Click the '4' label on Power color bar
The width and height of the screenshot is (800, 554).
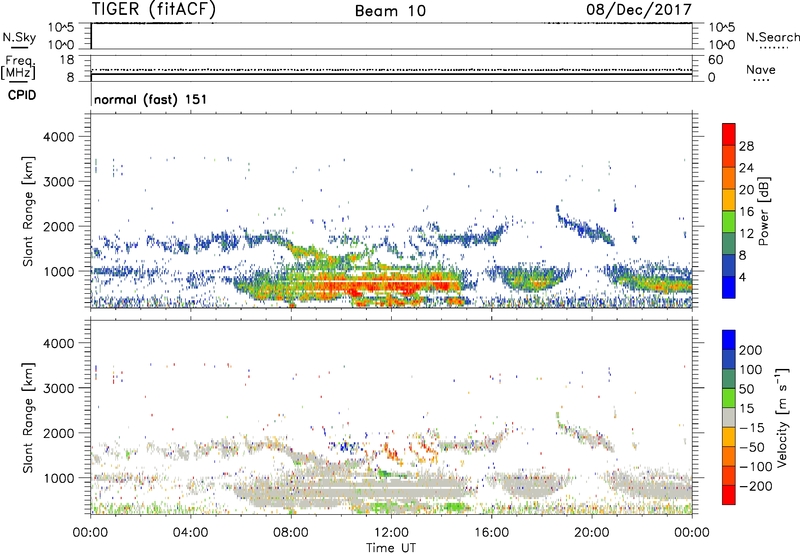[743, 277]
